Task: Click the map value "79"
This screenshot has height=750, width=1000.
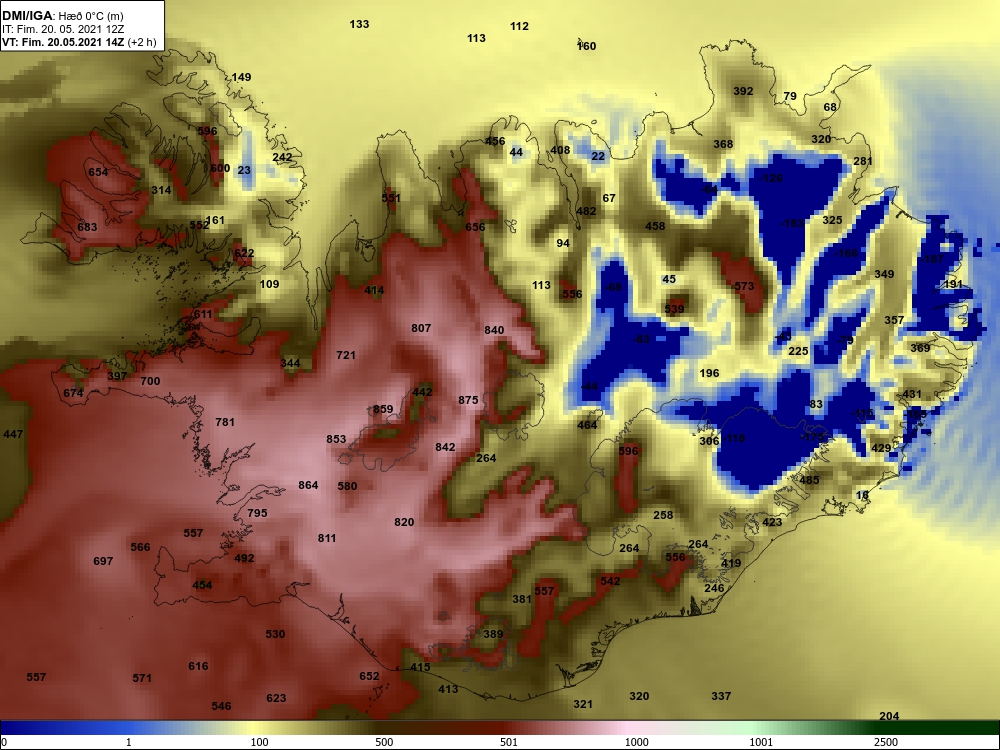Action: click(790, 96)
